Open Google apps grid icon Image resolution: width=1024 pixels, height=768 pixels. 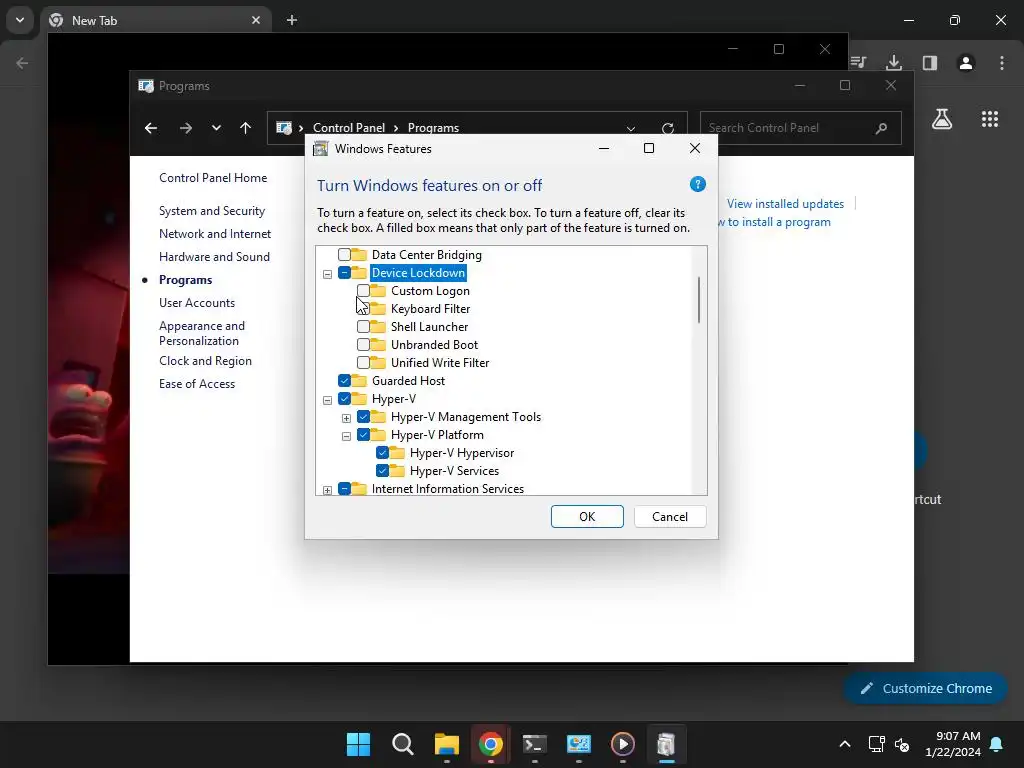coord(990,119)
